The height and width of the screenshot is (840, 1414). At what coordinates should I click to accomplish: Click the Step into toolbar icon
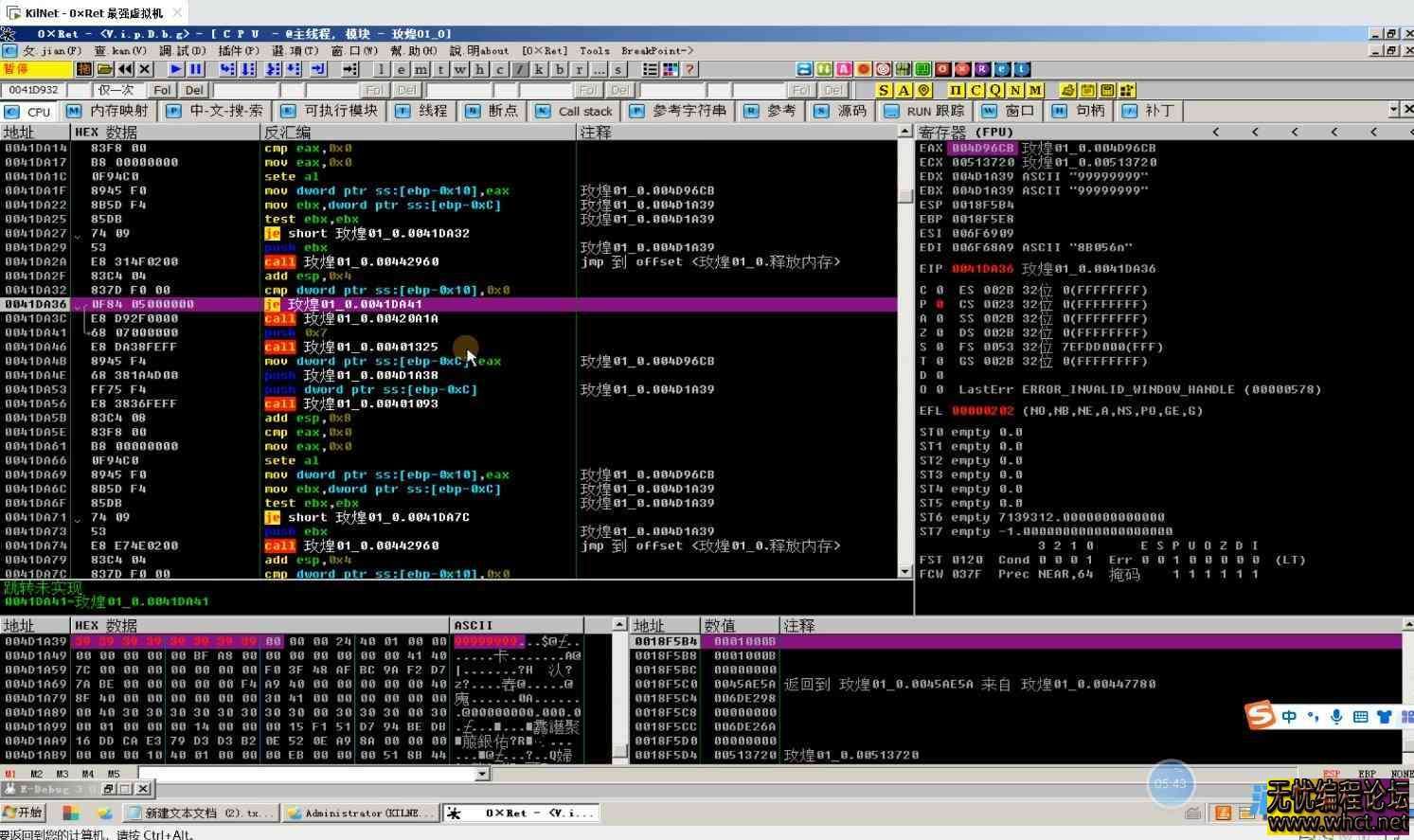(227, 69)
